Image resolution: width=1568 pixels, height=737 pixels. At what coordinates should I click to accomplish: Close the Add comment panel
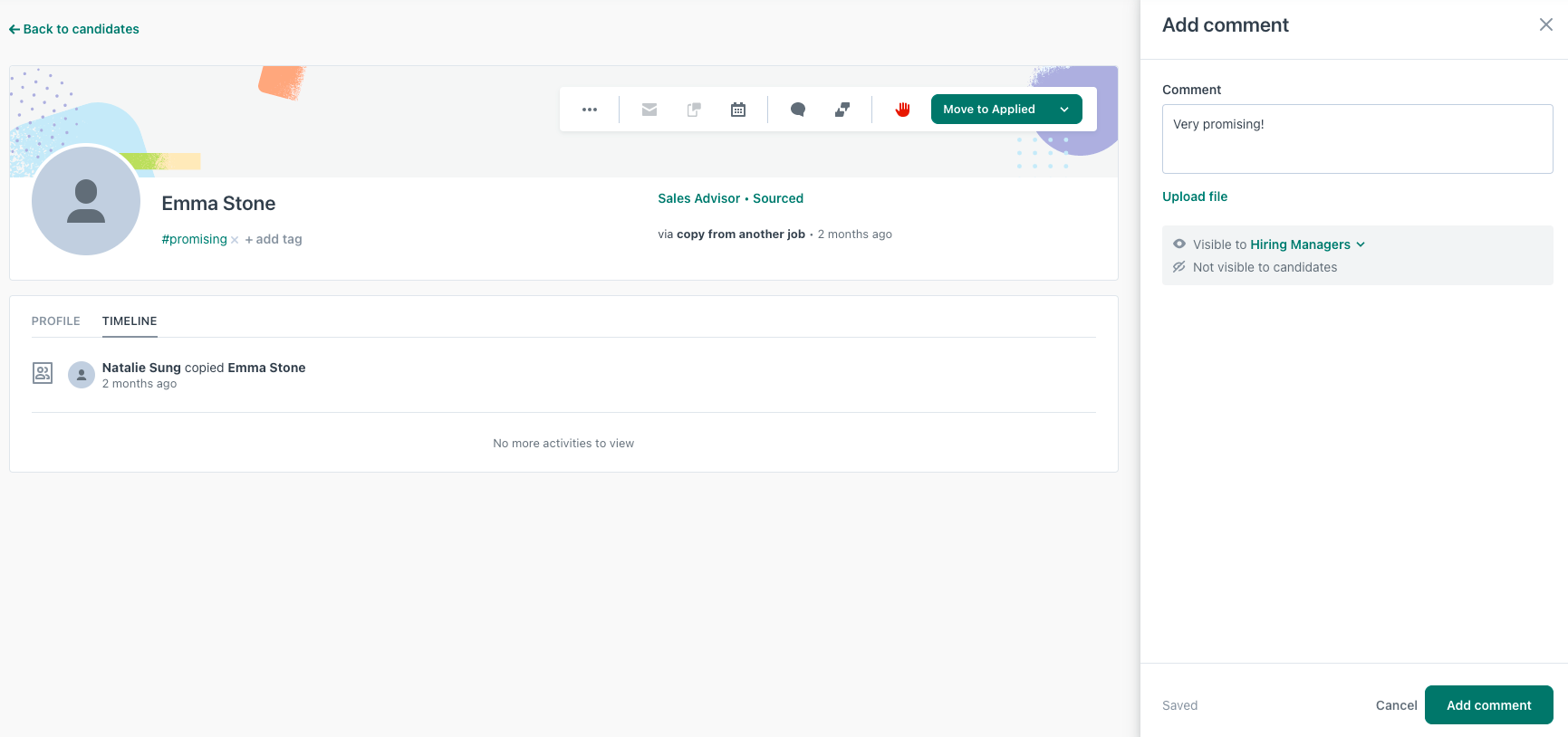coord(1546,25)
